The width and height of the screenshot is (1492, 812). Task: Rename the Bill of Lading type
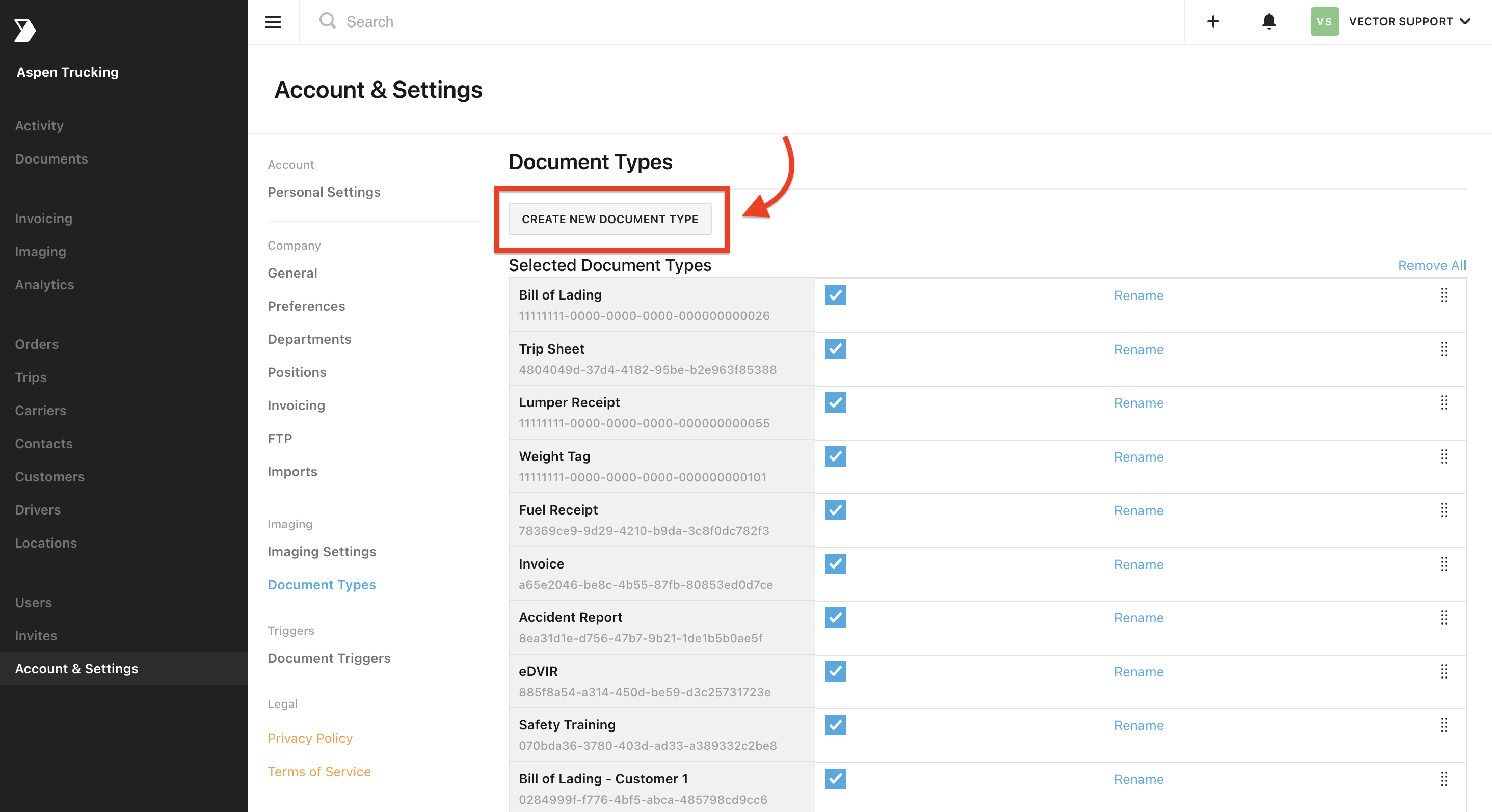(x=1139, y=295)
